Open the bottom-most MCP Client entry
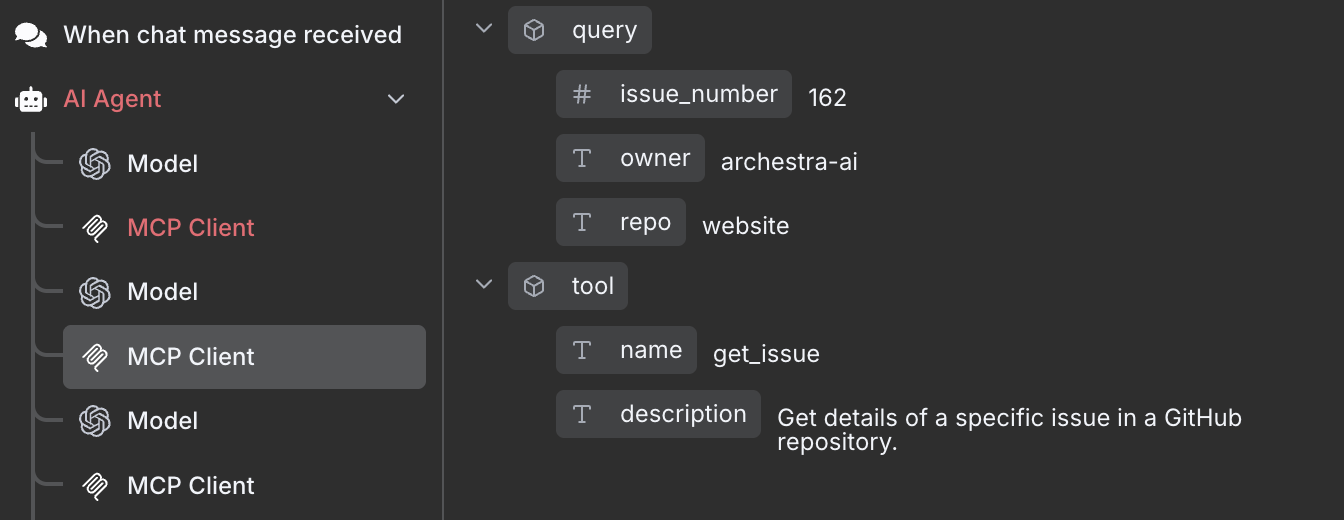The width and height of the screenshot is (1344, 520). [x=191, y=486]
